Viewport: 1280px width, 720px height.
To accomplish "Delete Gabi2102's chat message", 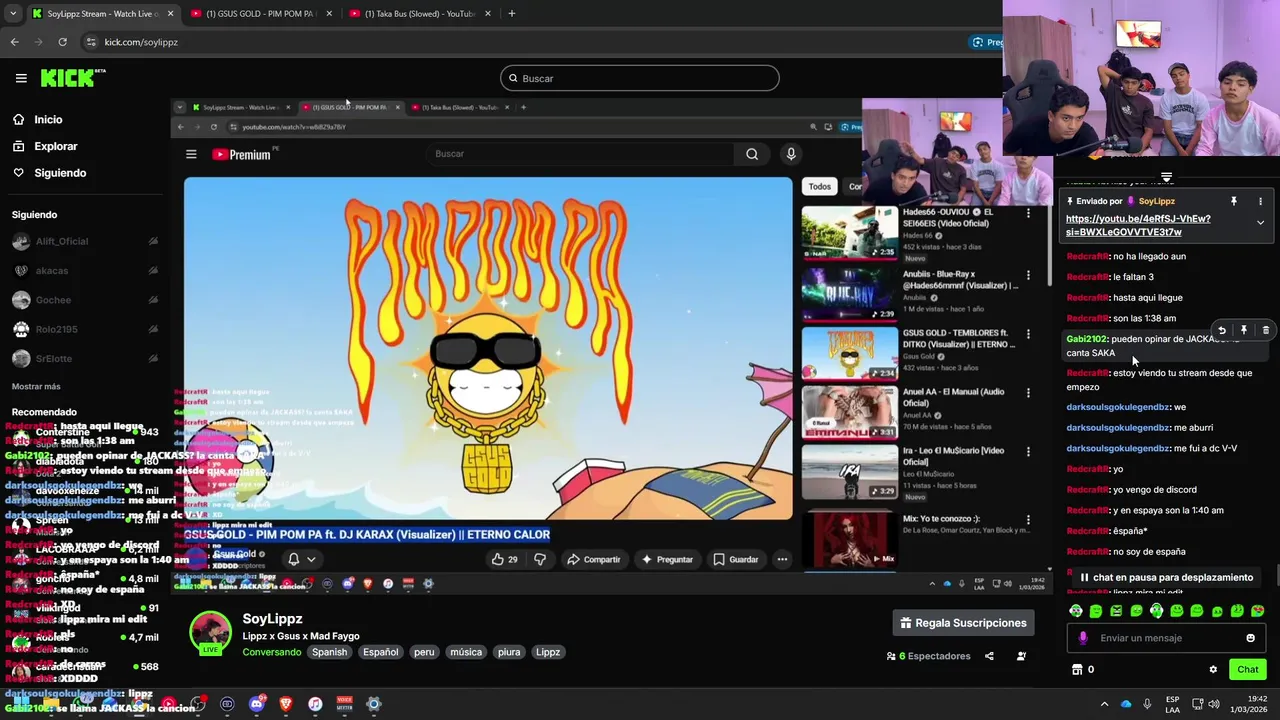I will pyautogui.click(x=1266, y=330).
